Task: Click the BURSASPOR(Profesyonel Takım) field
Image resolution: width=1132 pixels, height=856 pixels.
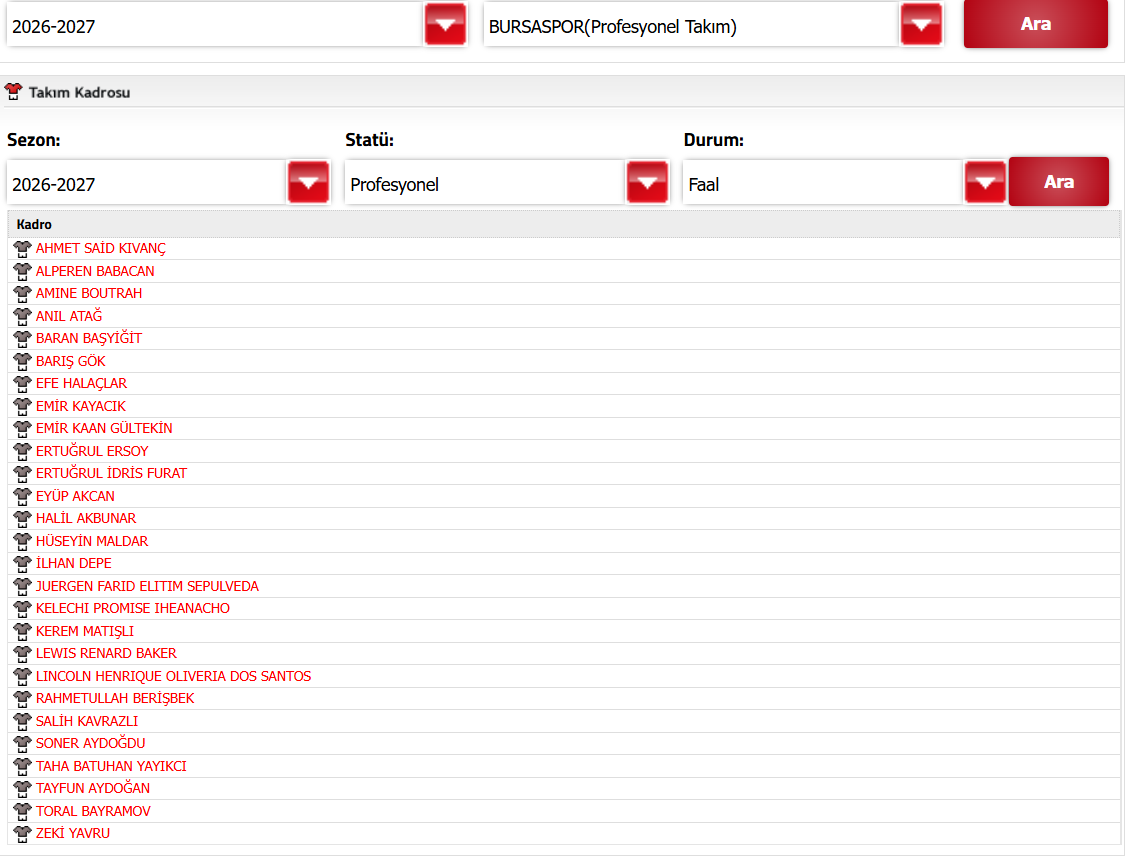Action: click(x=691, y=26)
